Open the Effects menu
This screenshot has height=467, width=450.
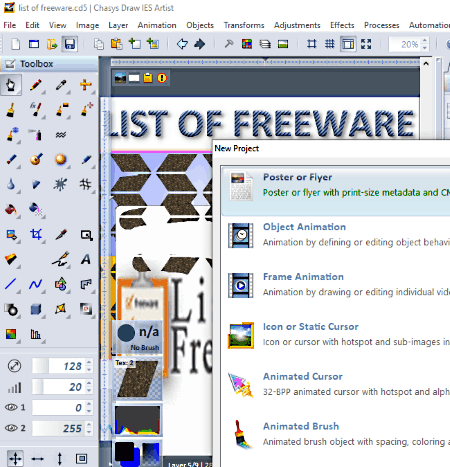tap(342, 25)
